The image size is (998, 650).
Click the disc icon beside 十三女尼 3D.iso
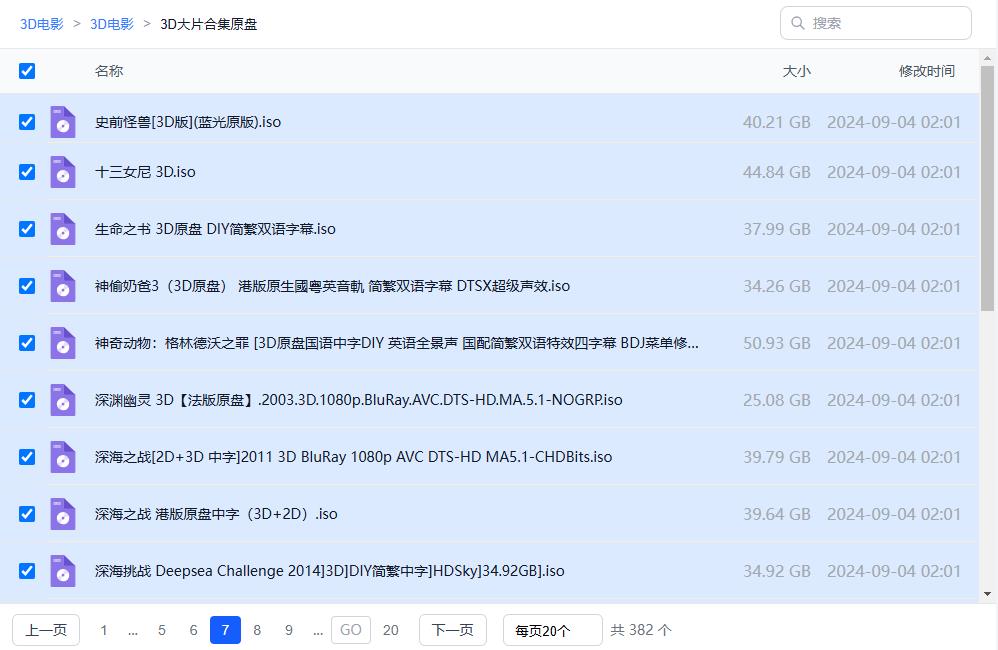point(63,172)
